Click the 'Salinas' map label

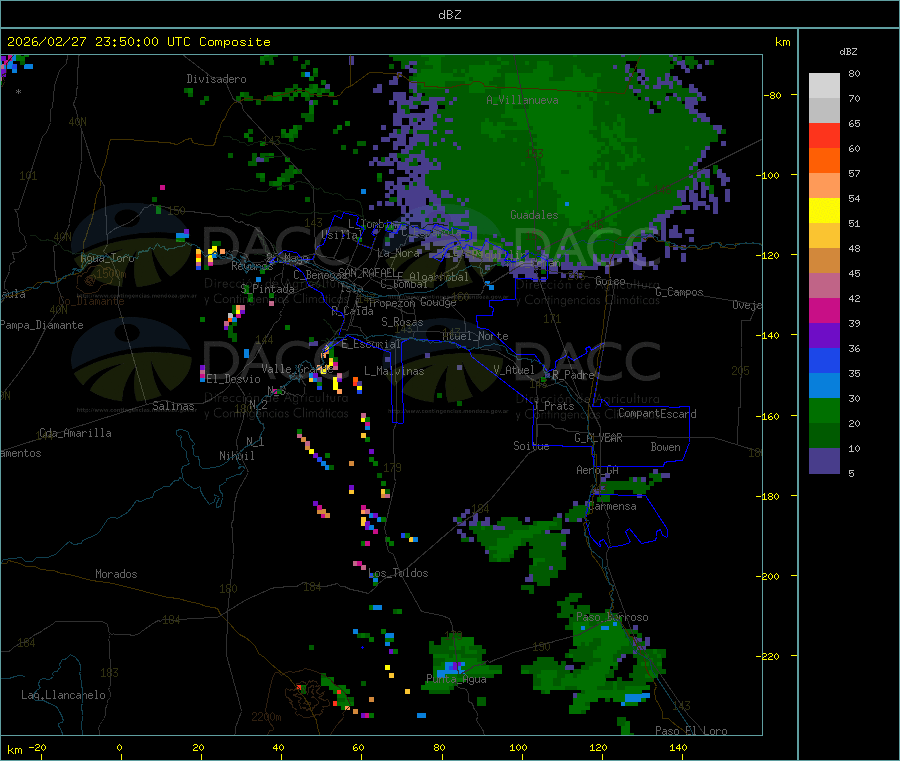[x=173, y=406]
